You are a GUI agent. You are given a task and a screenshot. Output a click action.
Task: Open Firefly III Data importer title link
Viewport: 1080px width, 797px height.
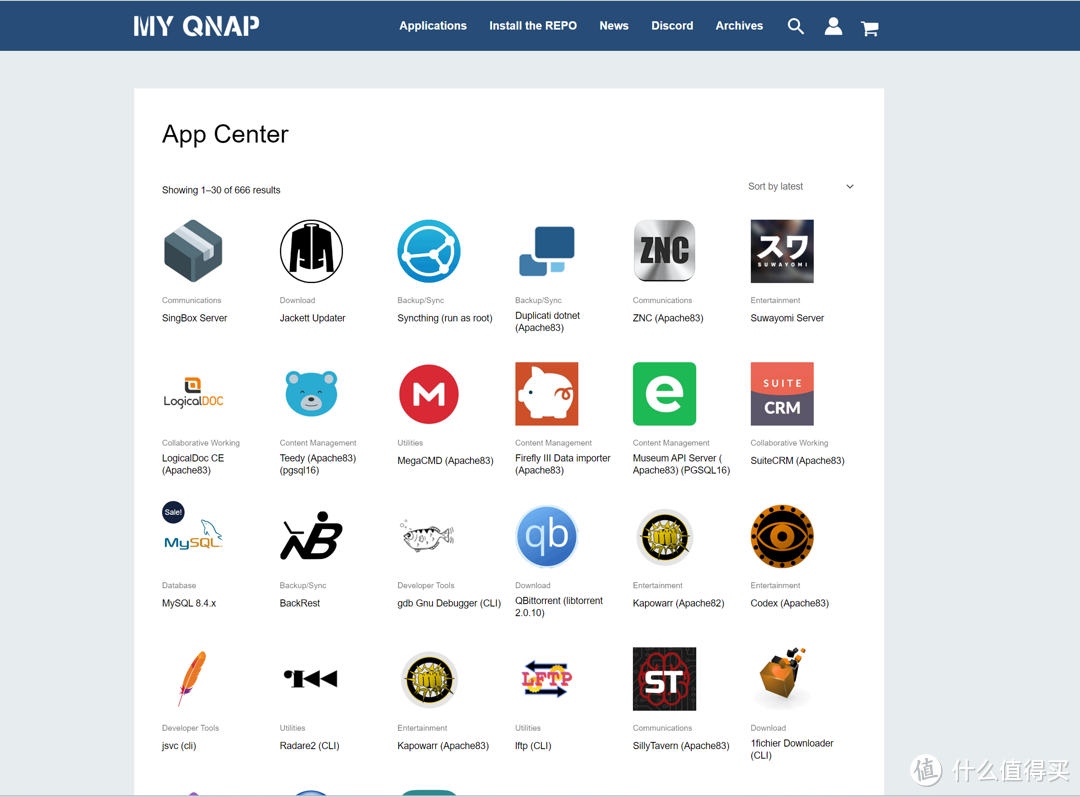click(x=563, y=464)
